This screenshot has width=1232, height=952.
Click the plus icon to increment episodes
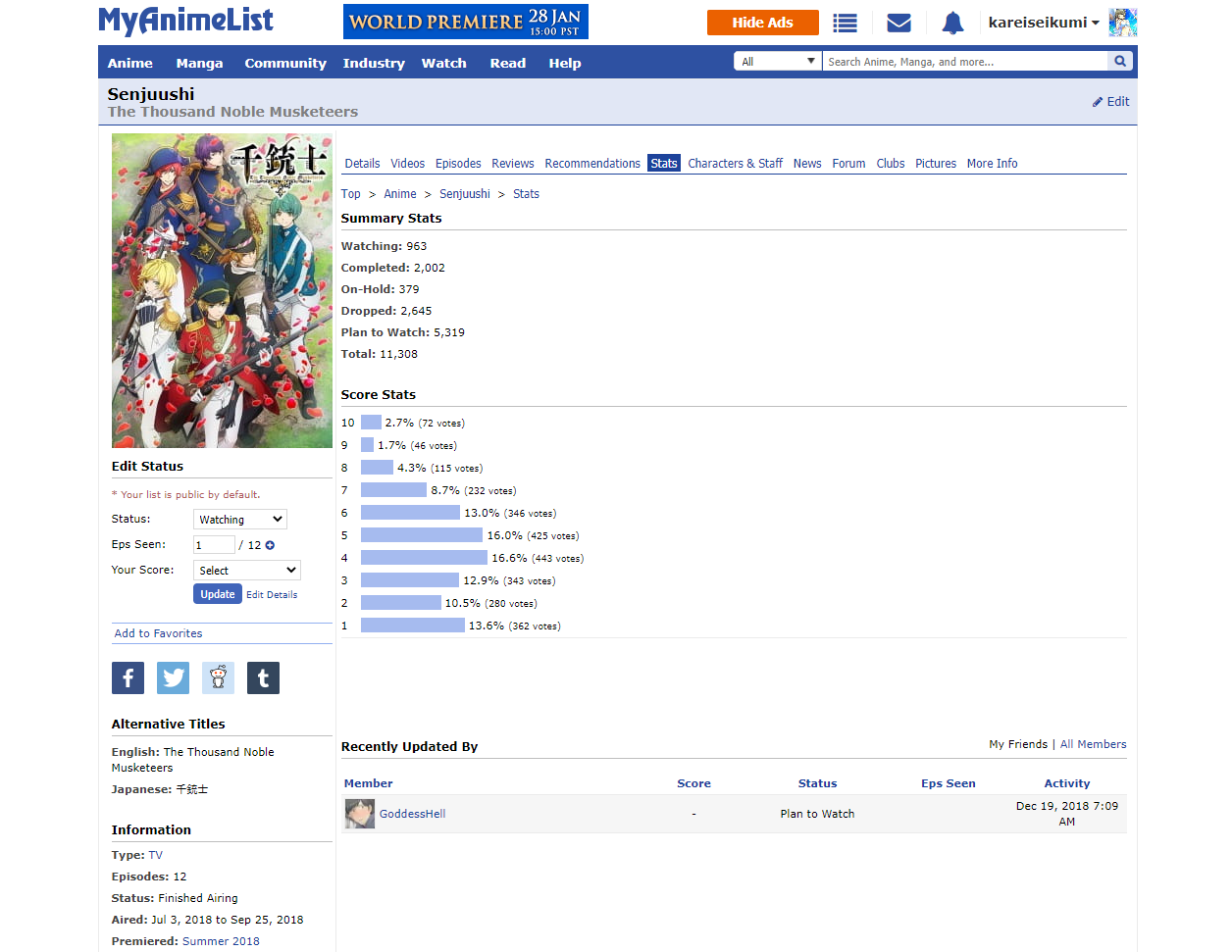coord(270,545)
